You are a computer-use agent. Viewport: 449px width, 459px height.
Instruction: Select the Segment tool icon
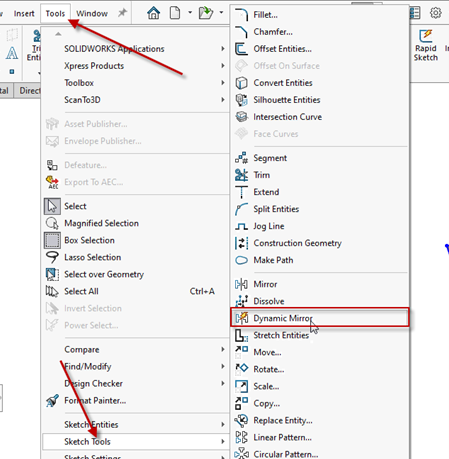click(x=241, y=158)
